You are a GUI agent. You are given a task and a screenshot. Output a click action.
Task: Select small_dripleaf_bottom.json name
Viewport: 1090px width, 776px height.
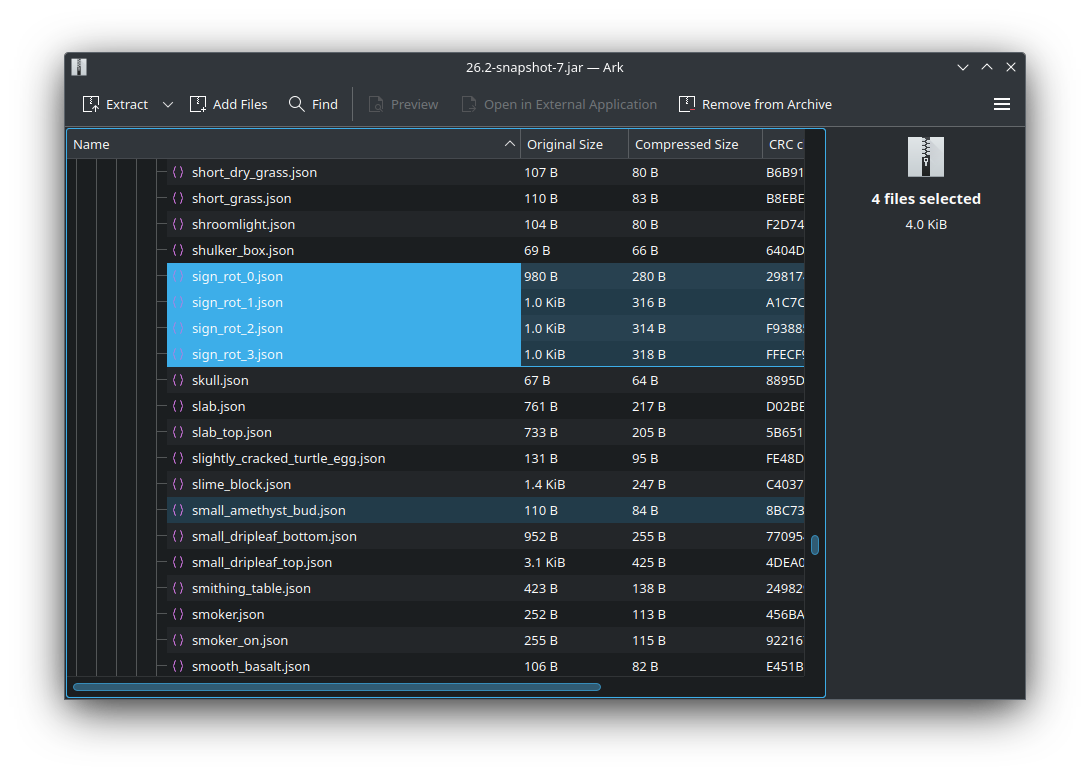click(x=274, y=536)
